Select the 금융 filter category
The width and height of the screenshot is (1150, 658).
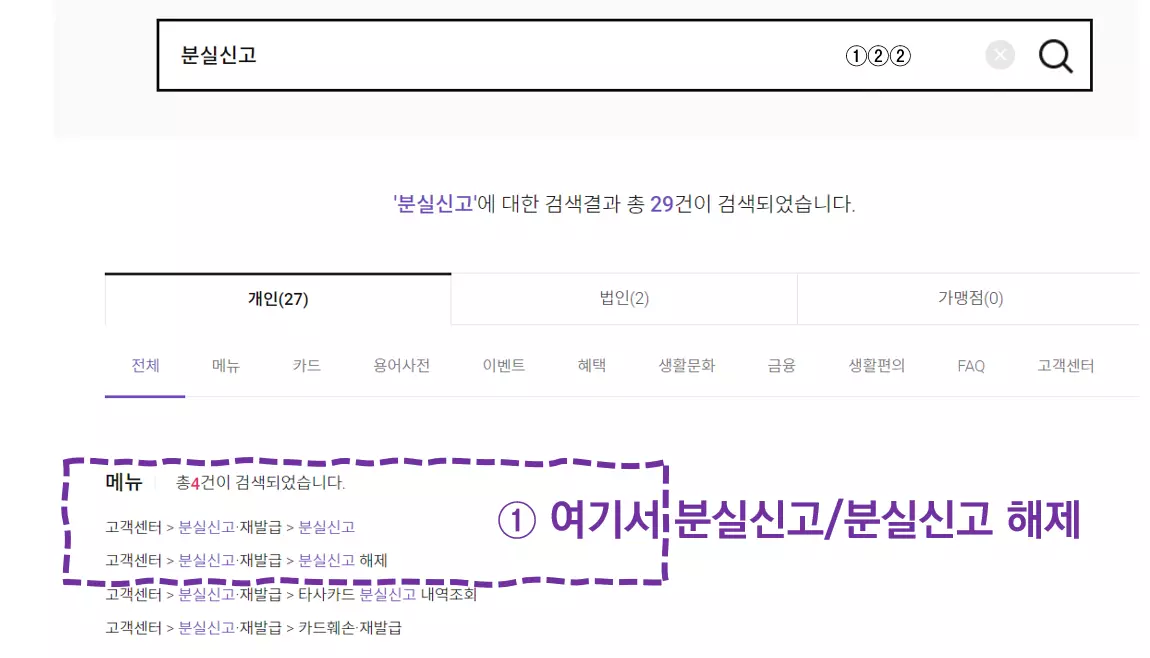pos(779,366)
